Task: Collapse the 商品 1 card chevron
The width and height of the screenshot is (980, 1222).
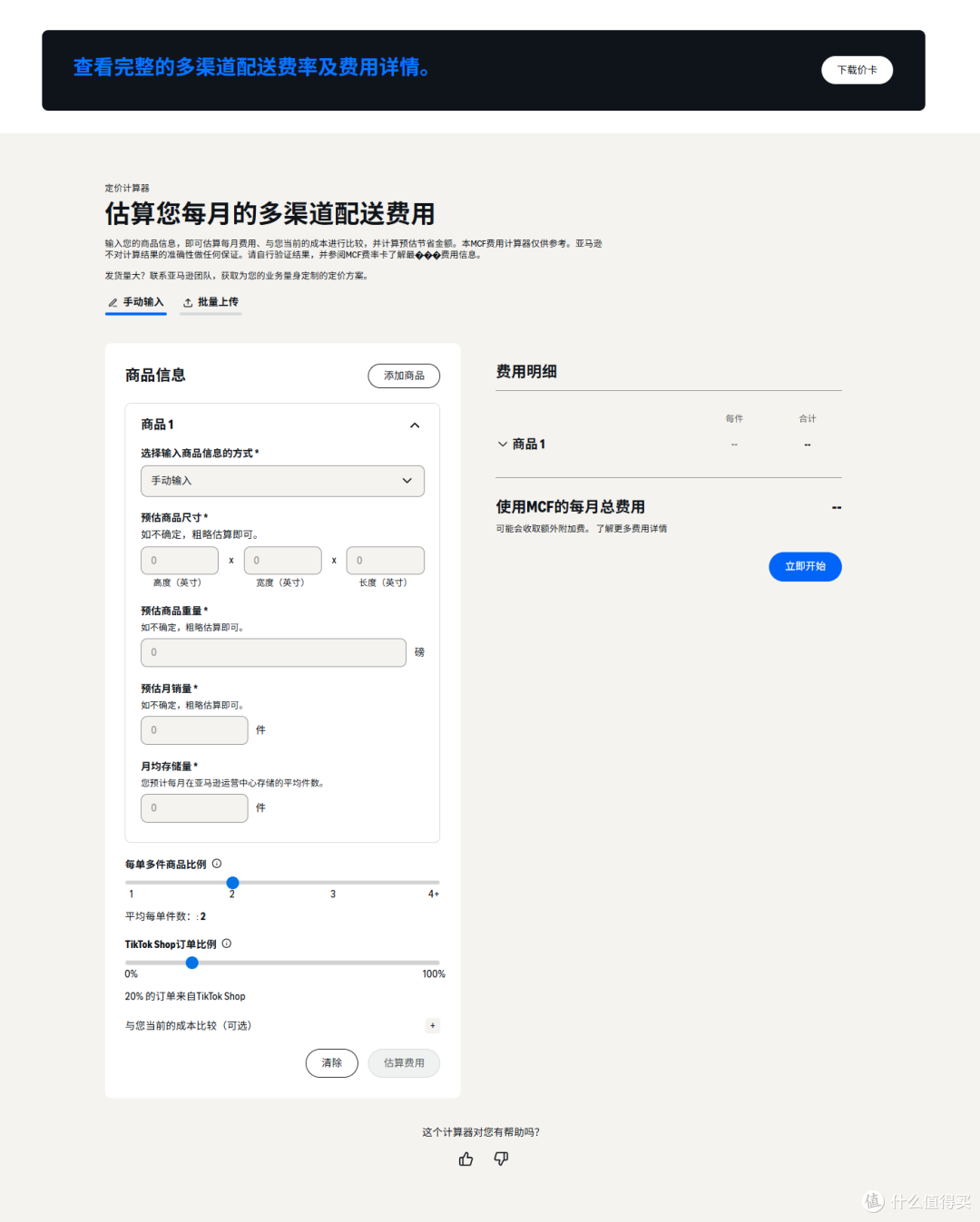Action: point(415,425)
